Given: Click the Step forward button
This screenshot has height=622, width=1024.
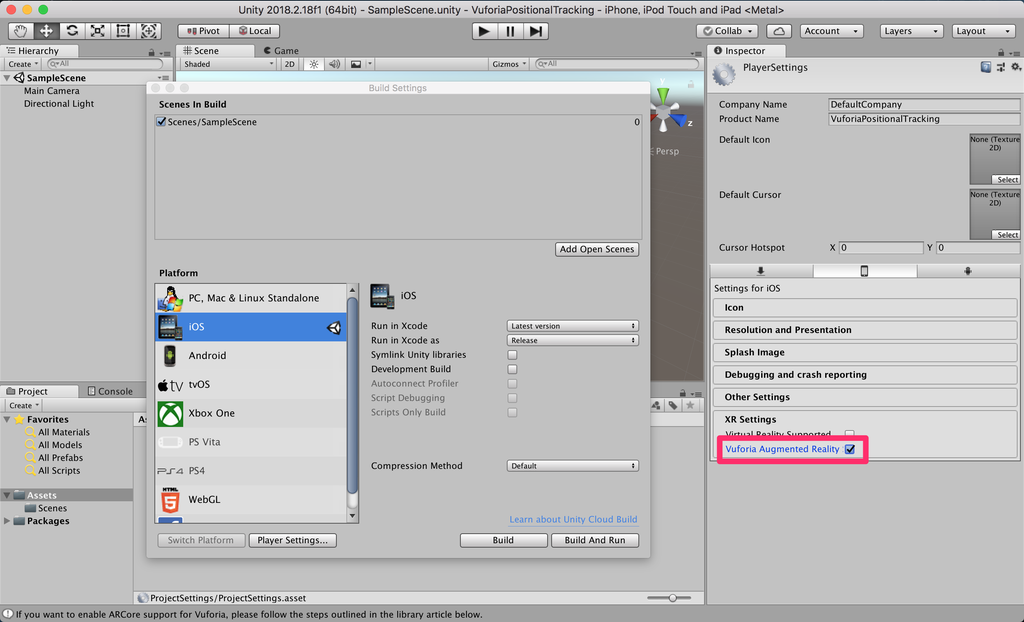Looking at the screenshot, I should 536,31.
